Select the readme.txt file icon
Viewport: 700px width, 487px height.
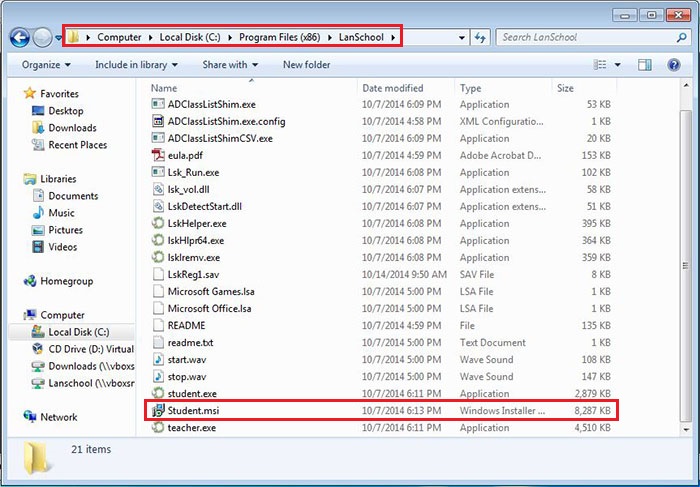click(x=158, y=342)
